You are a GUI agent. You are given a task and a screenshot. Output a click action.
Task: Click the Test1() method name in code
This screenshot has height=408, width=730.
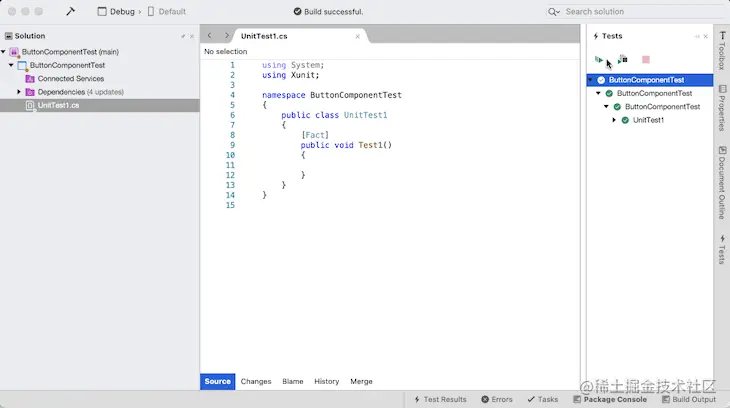(375, 145)
